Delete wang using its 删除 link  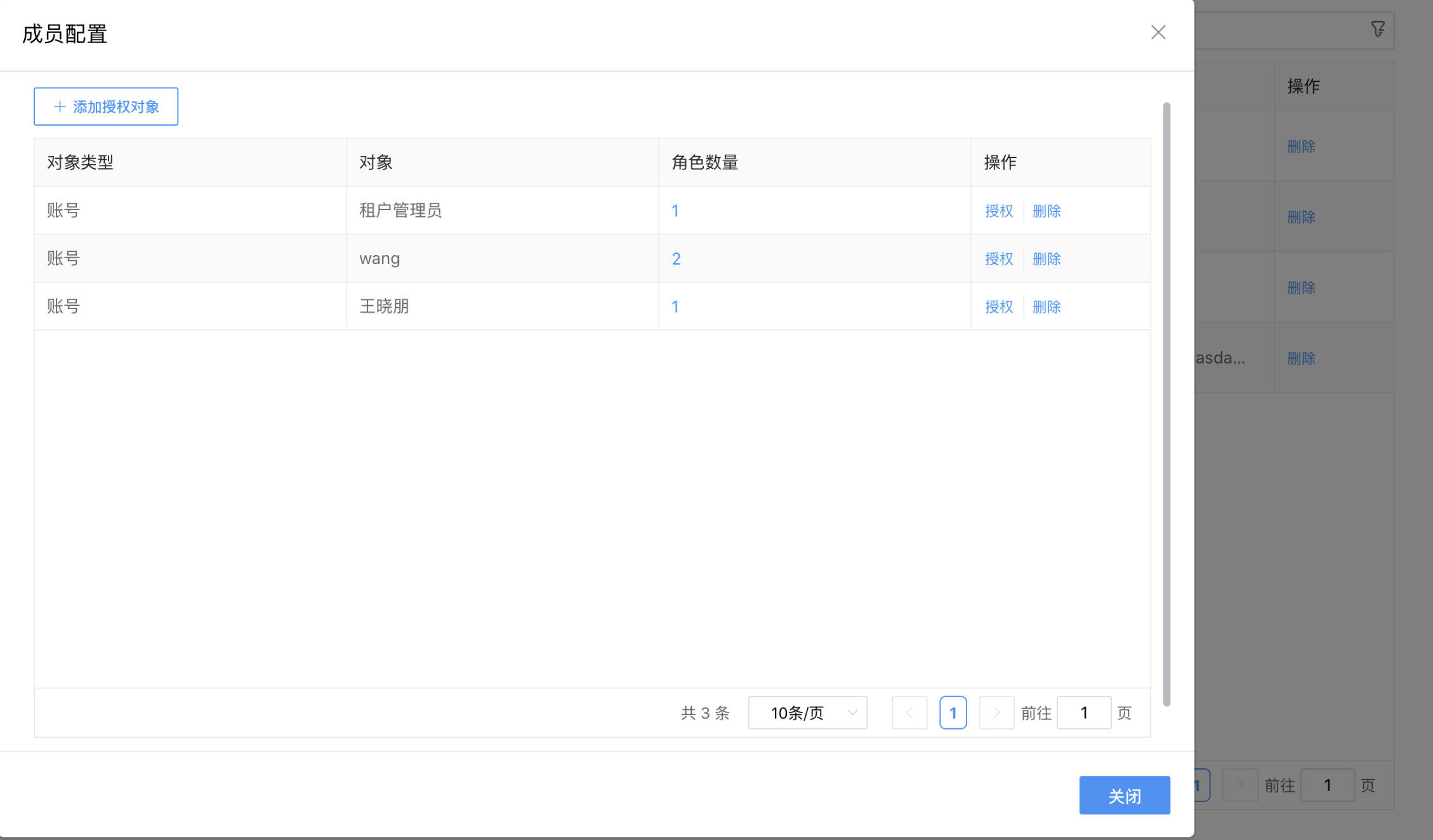[1047, 258]
